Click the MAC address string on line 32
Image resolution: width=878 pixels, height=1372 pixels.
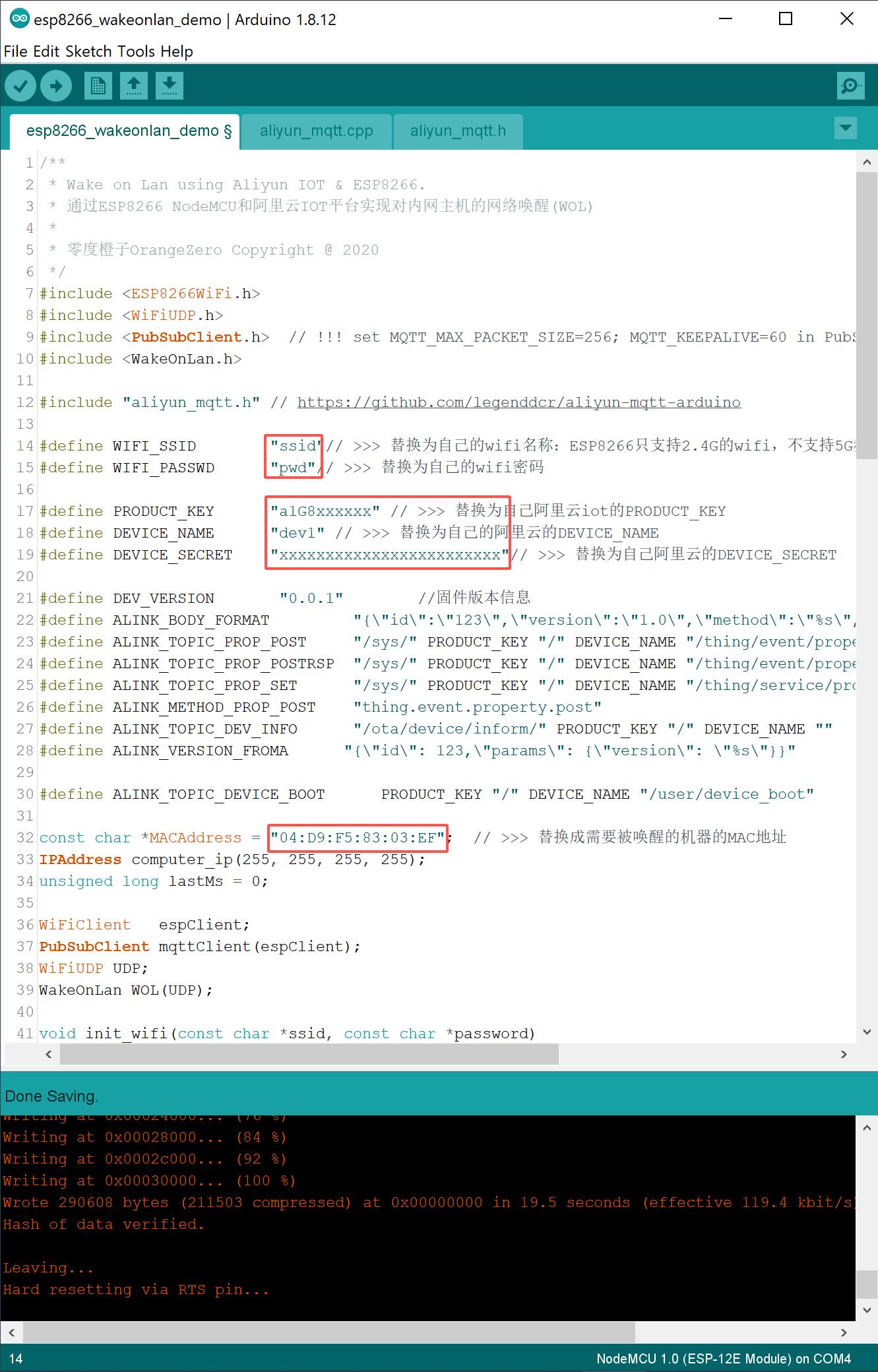(x=358, y=838)
